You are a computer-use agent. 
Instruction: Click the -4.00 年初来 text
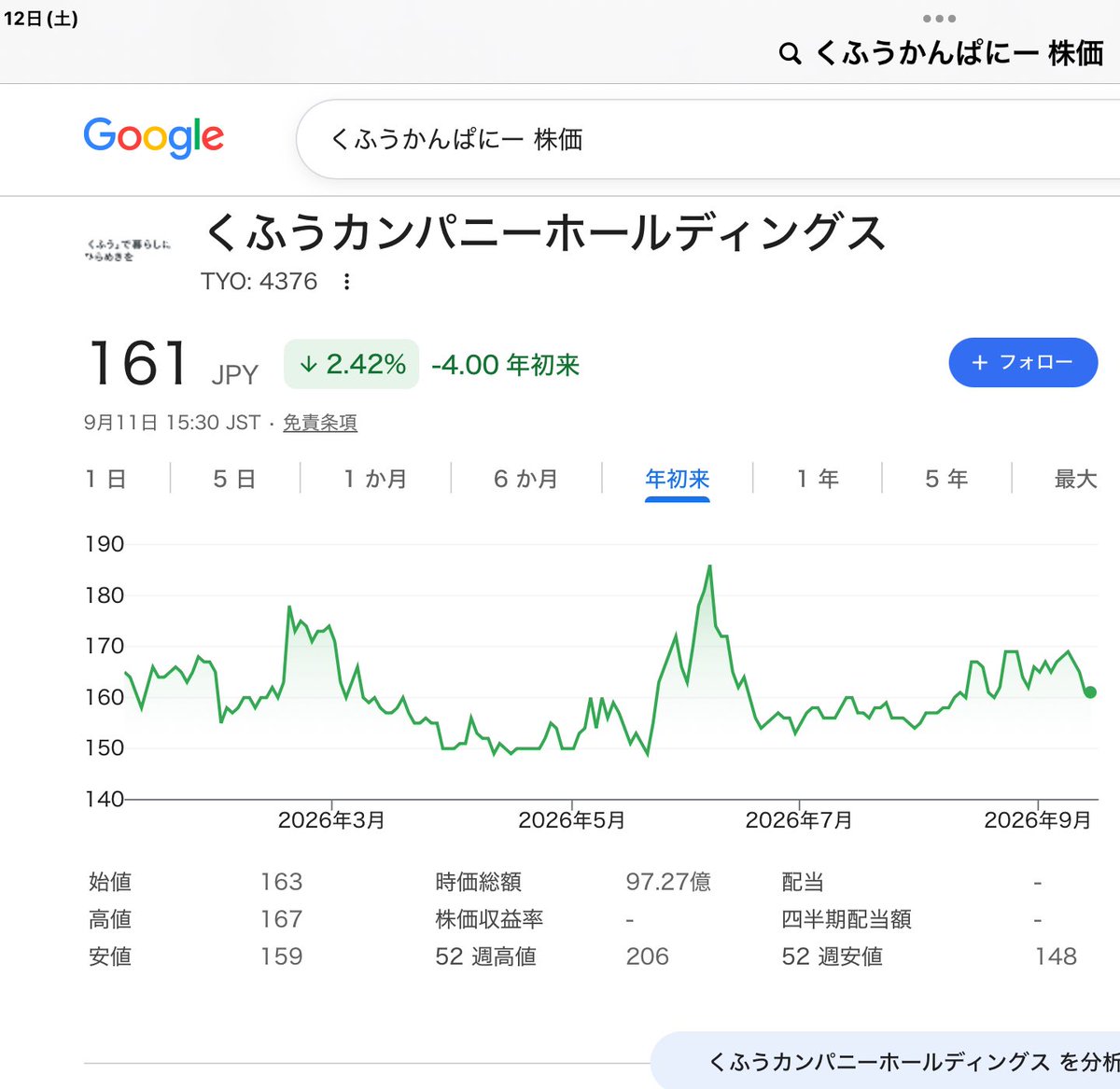pos(505,365)
